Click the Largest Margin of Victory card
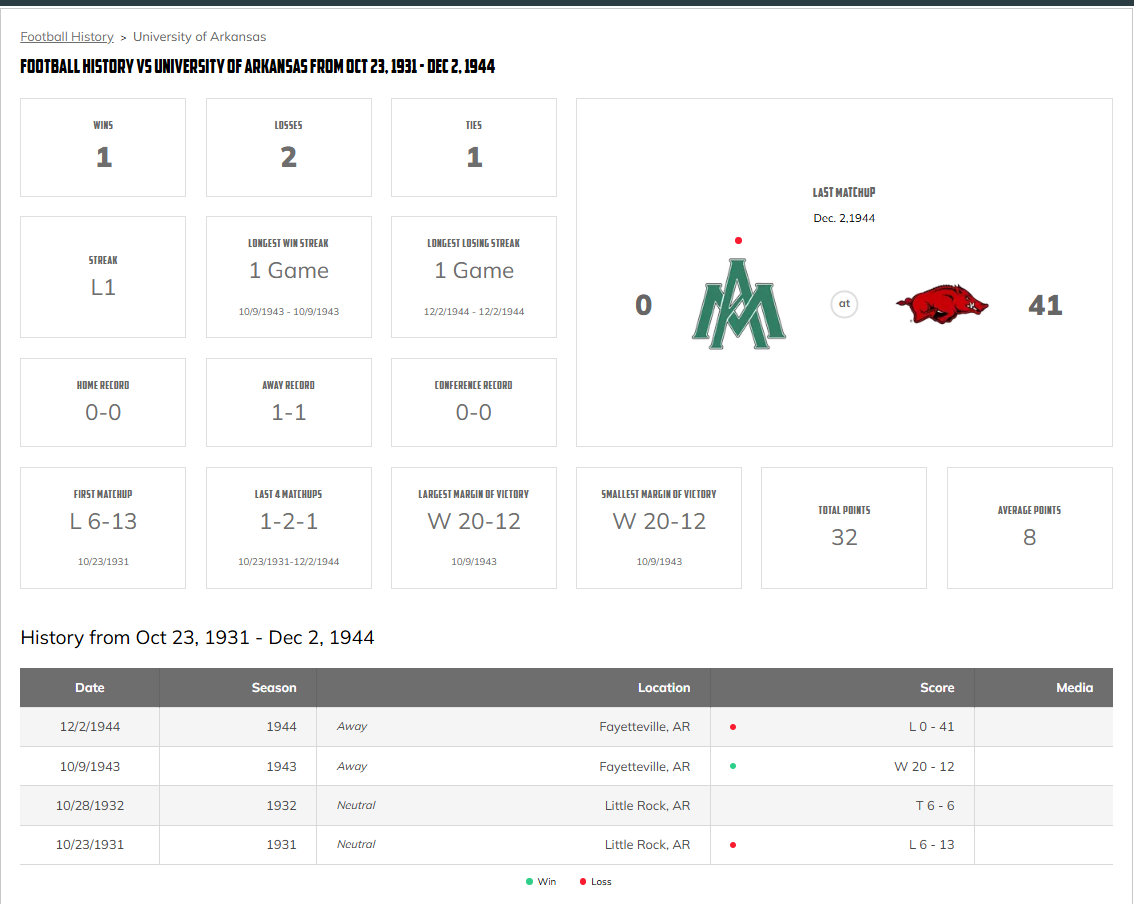Image resolution: width=1134 pixels, height=904 pixels. click(x=474, y=528)
